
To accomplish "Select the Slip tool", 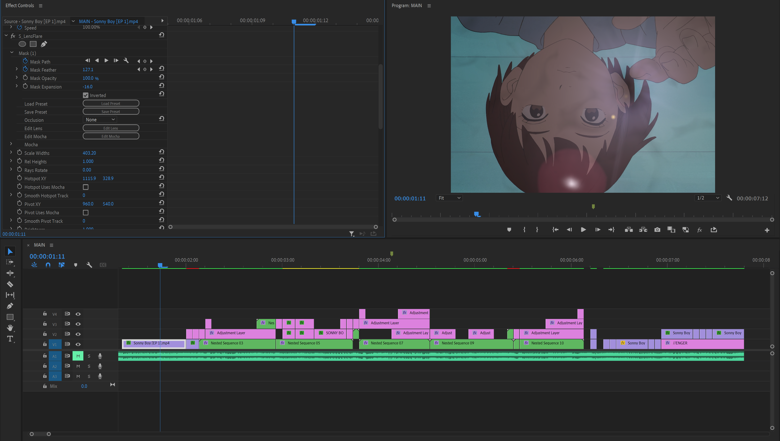I will point(10,295).
